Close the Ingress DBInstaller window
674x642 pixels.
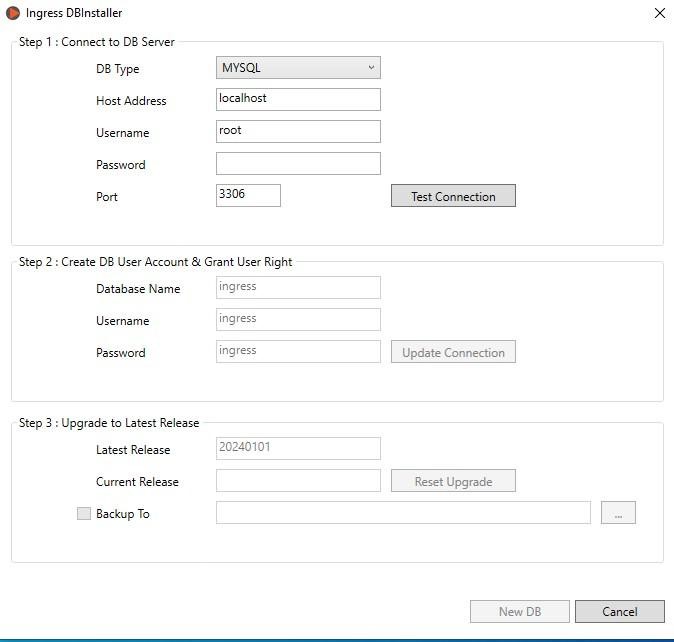pos(660,13)
